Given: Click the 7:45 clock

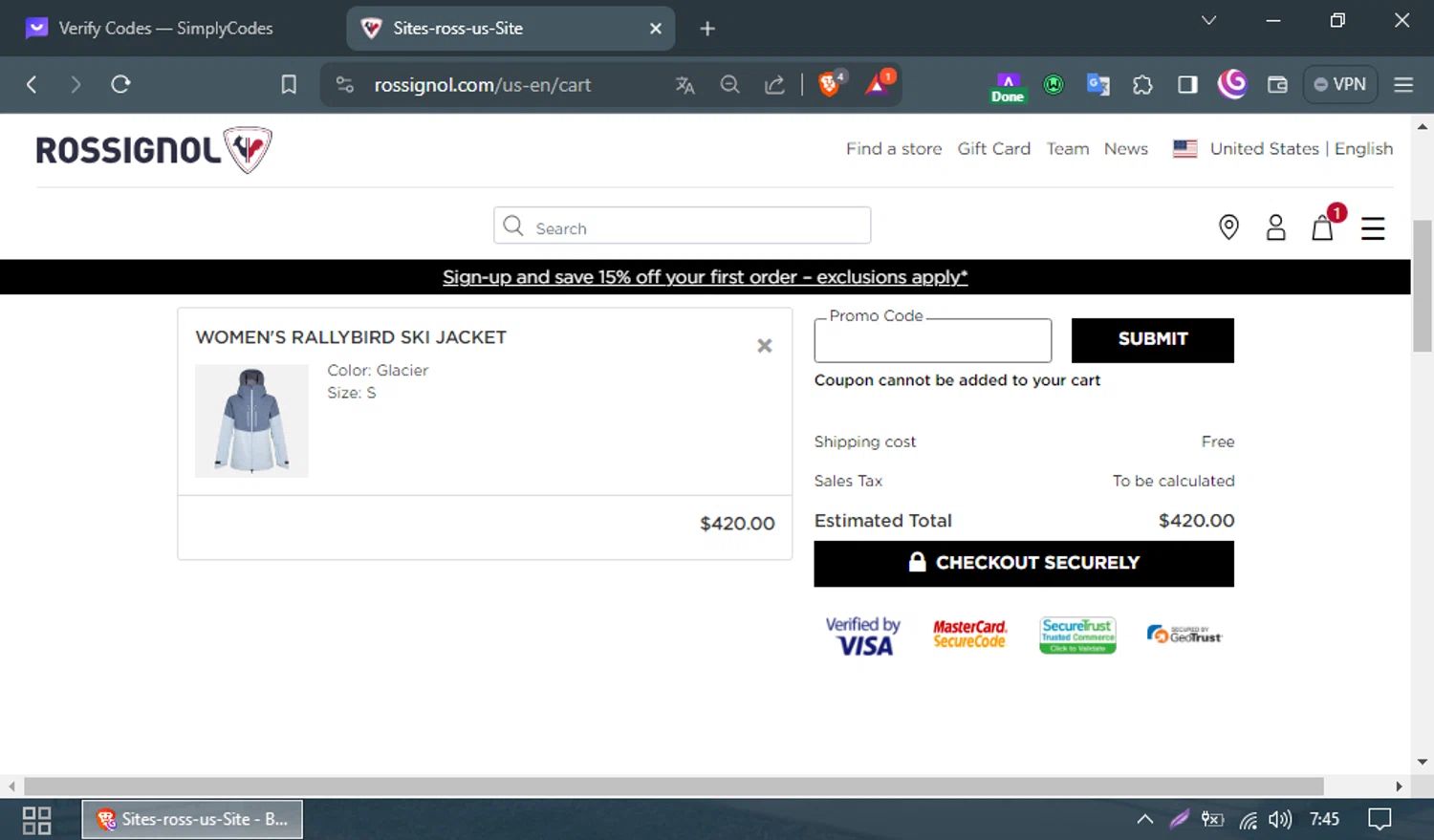Looking at the screenshot, I should [x=1324, y=819].
